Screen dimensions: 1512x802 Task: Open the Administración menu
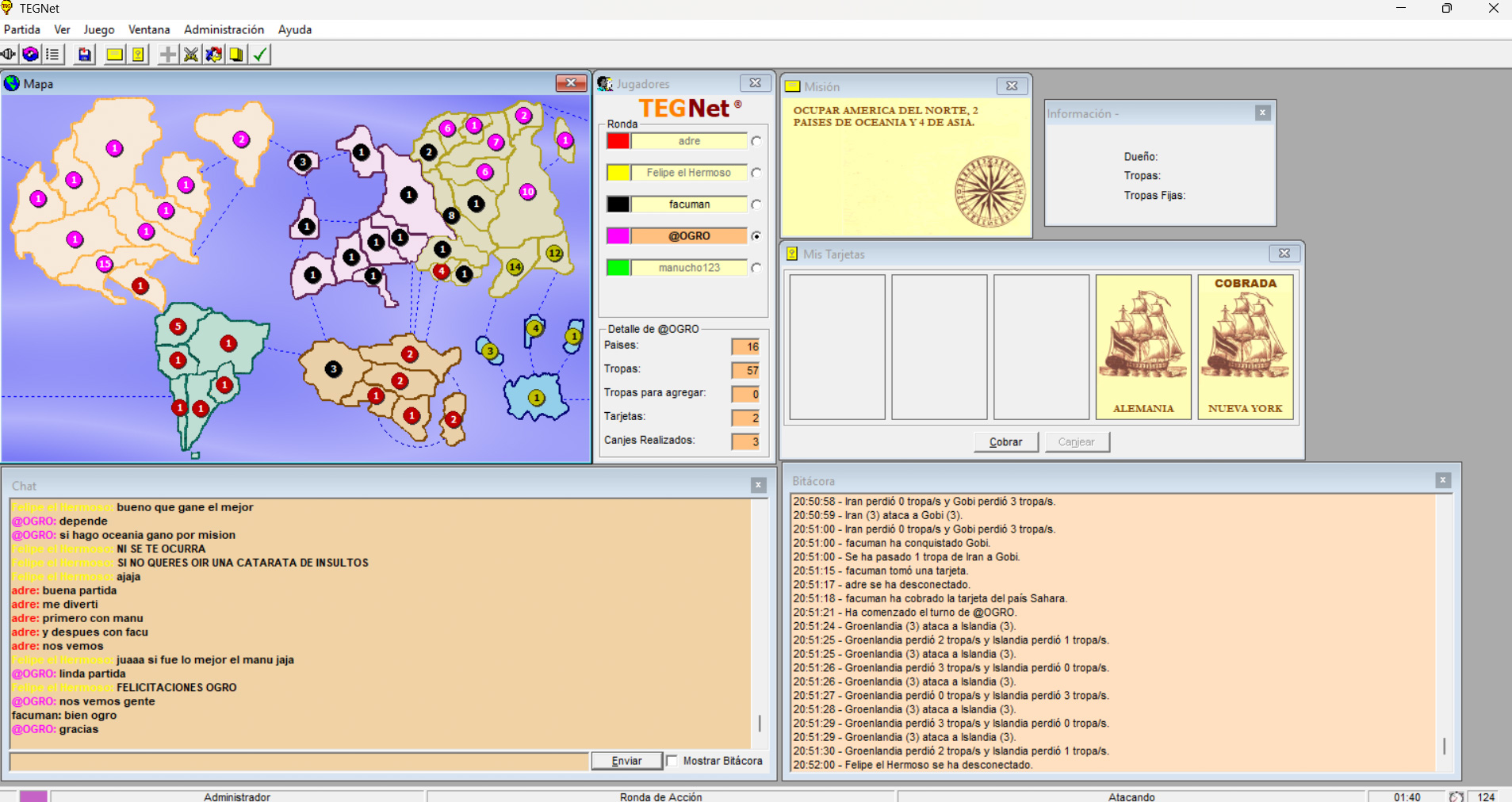tap(224, 29)
